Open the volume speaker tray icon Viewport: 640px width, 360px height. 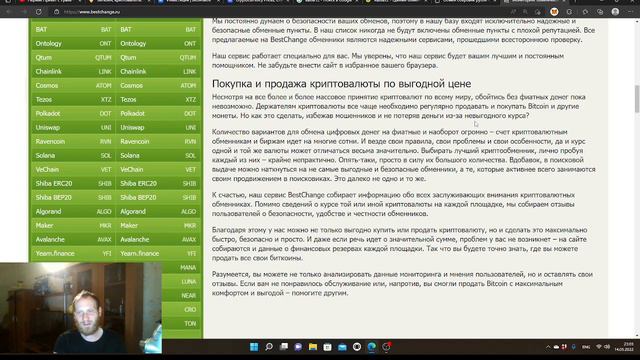[x=607, y=347]
